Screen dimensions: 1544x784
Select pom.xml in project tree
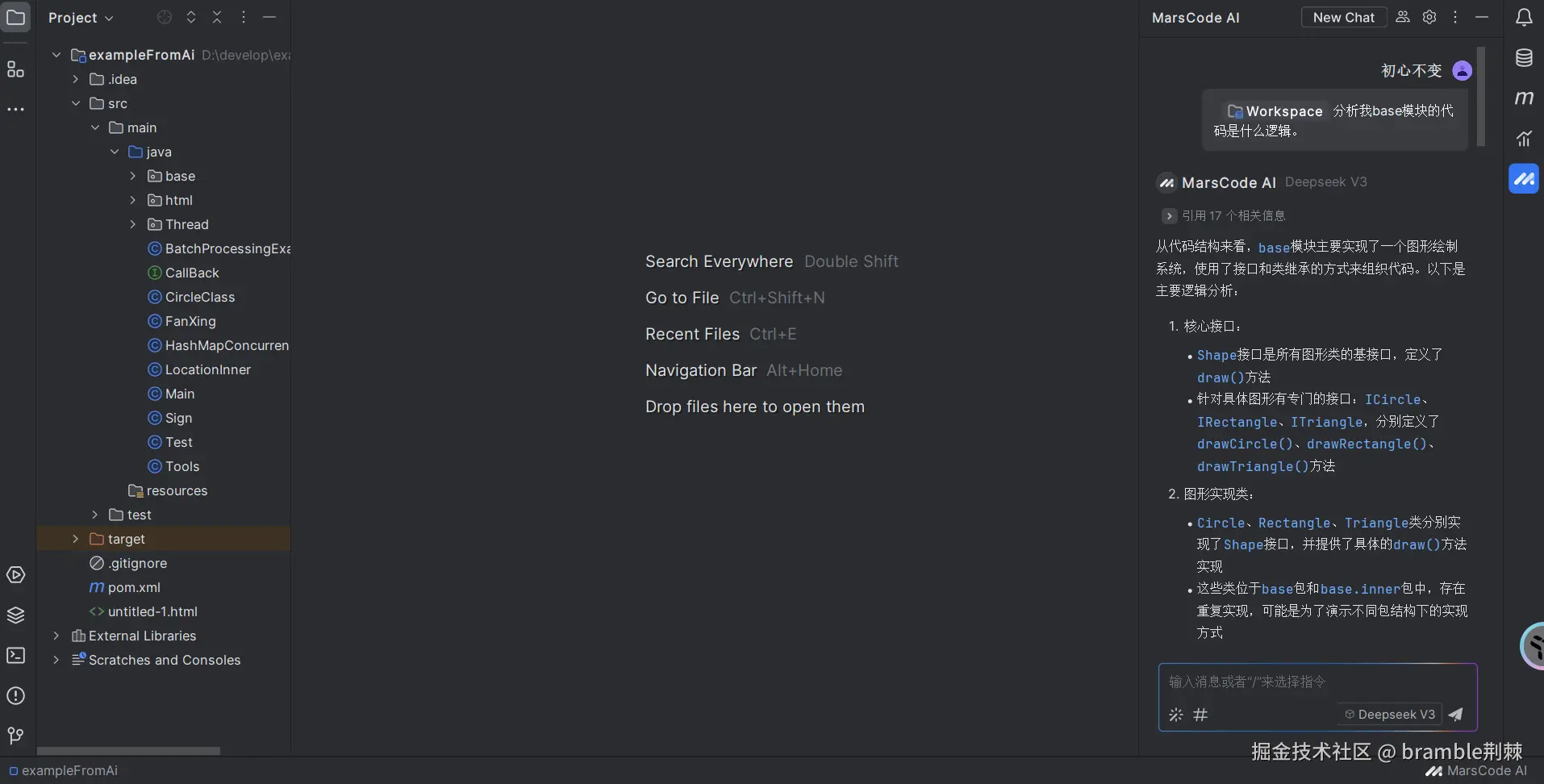pos(134,587)
